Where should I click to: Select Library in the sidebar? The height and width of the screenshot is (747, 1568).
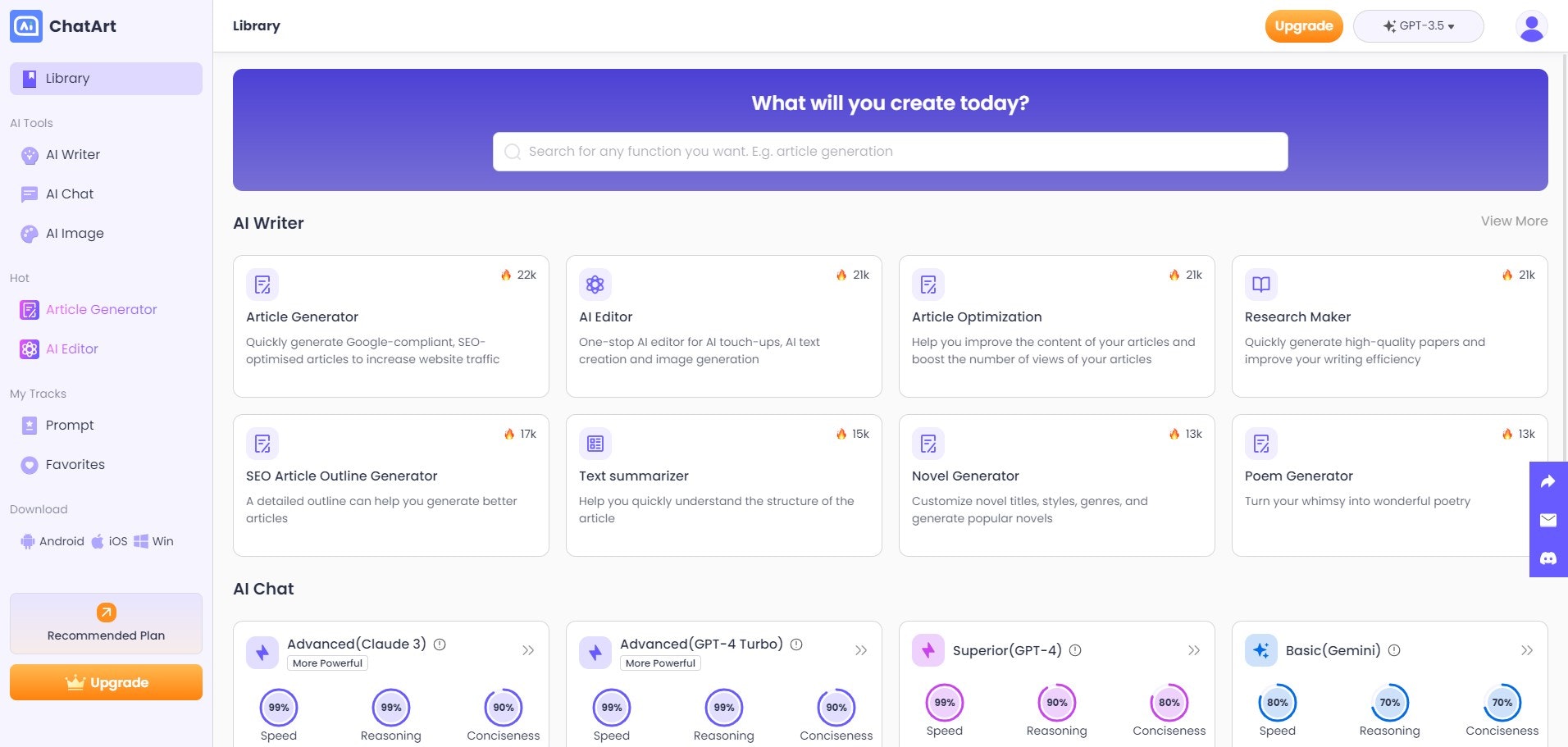coord(106,79)
